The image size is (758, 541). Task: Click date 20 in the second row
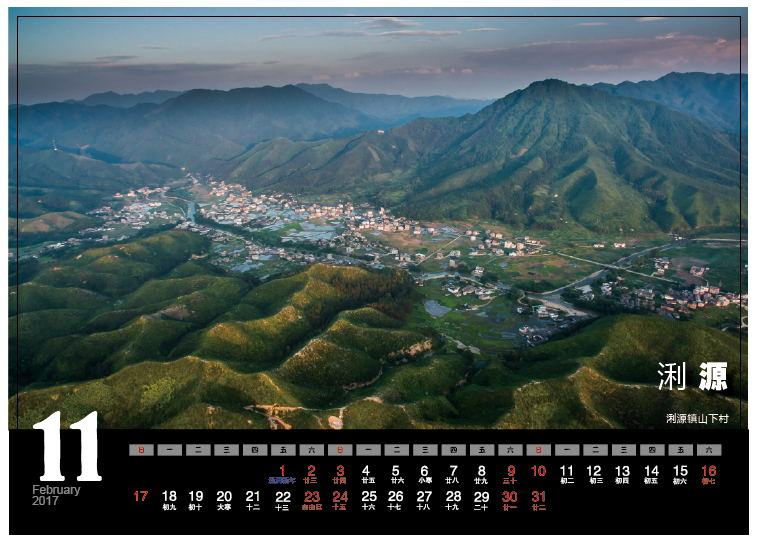[x=224, y=496]
